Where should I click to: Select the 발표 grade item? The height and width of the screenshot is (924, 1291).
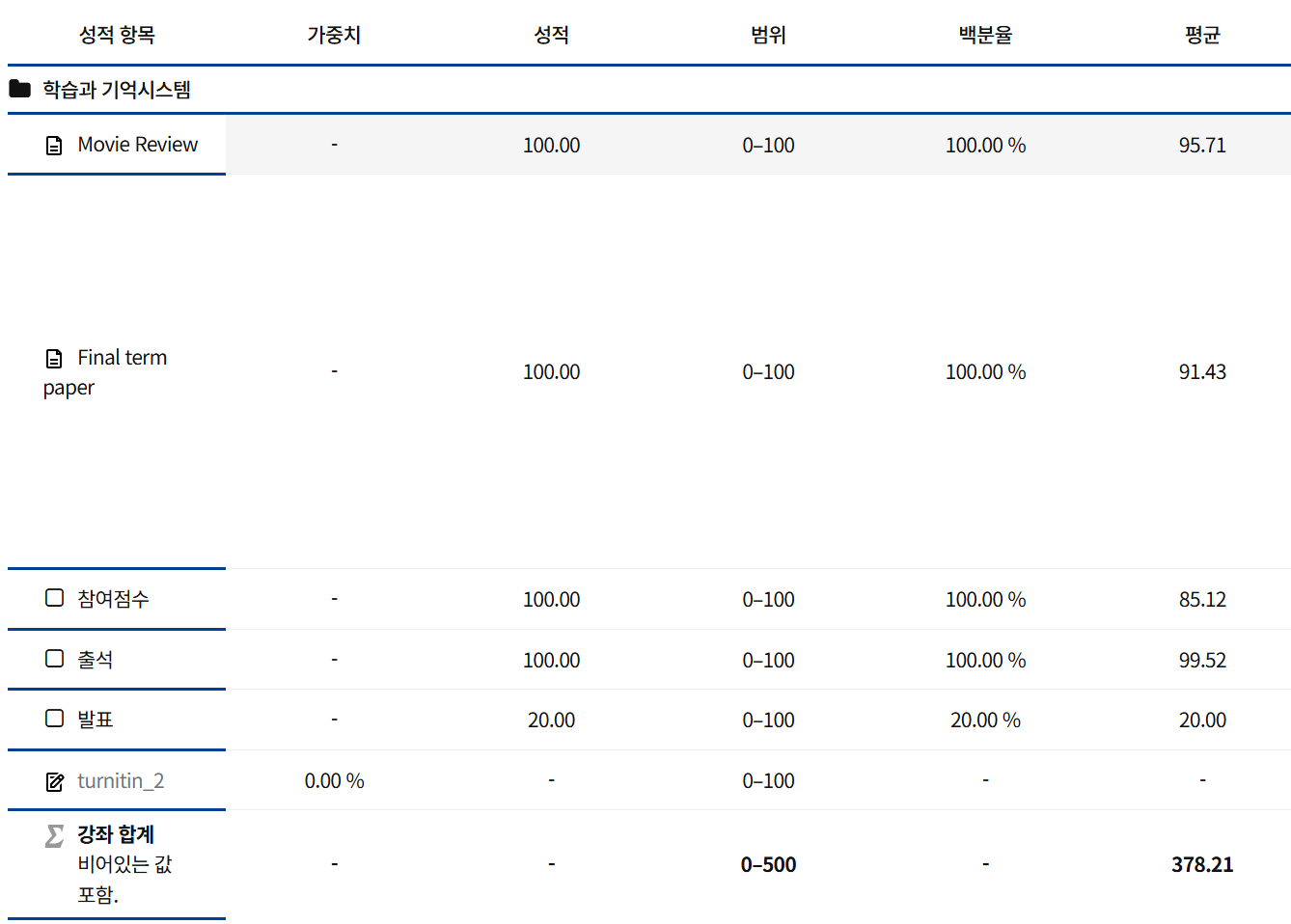[x=96, y=720]
